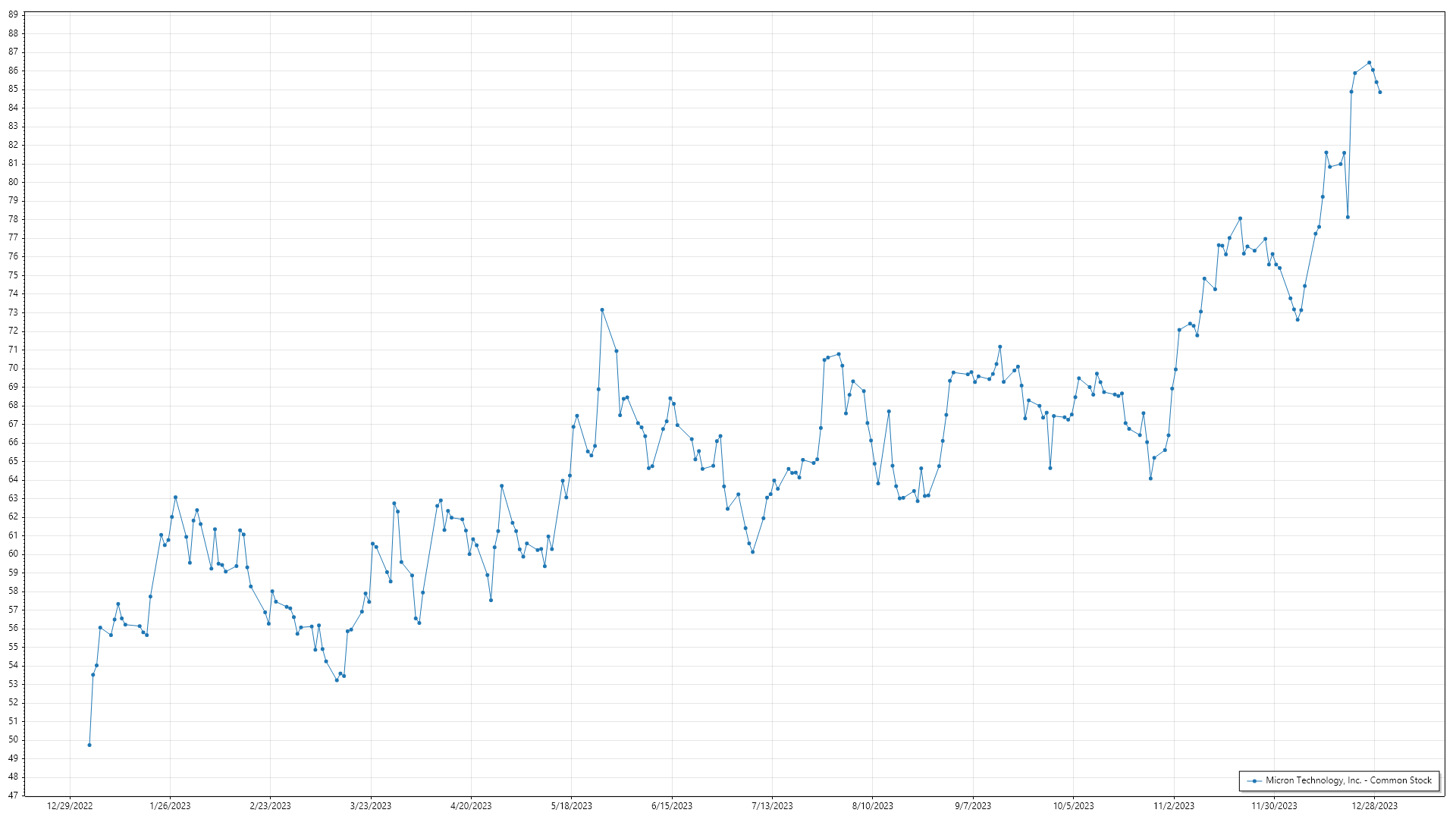This screenshot has width=1456, height=819.
Task: Click the Micron Technology, Inc. legend label
Action: click(1348, 780)
